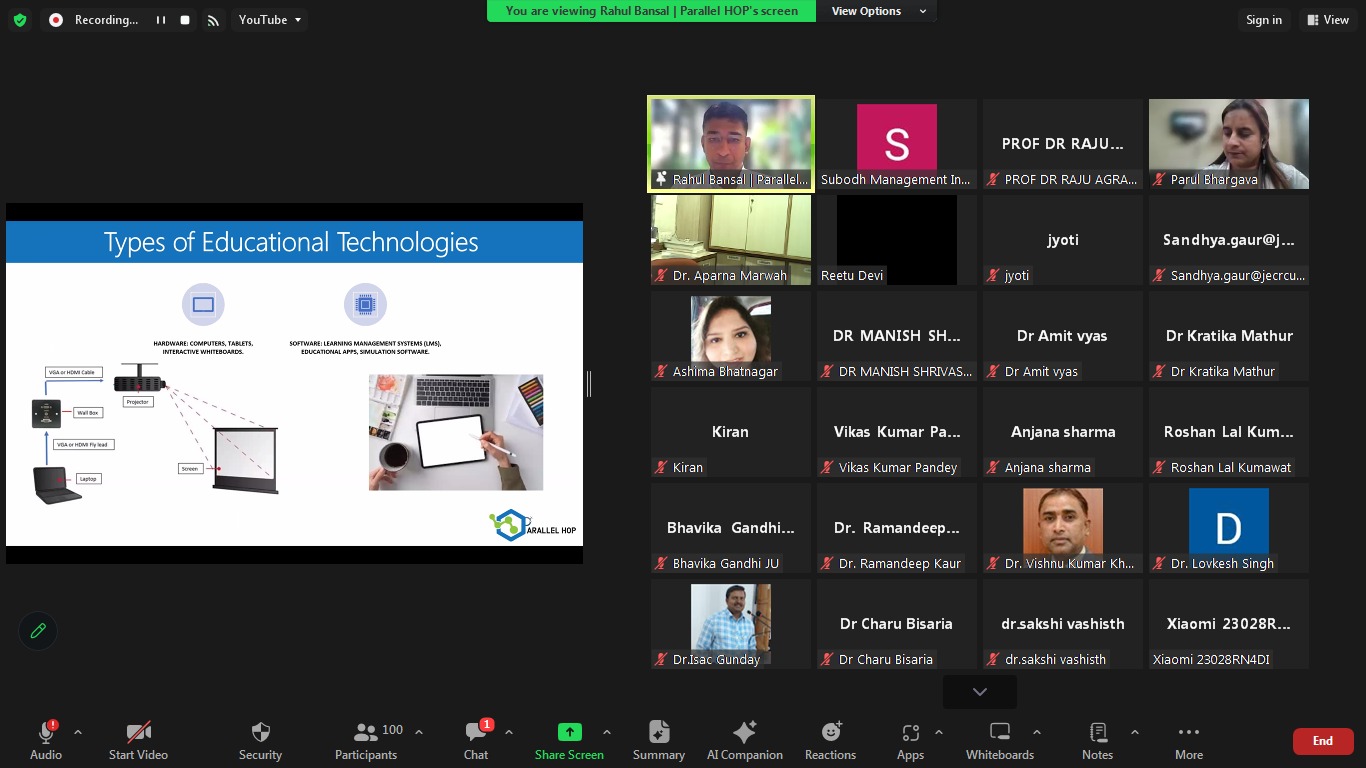
Task: Click the Sign in button
Action: (x=1263, y=20)
